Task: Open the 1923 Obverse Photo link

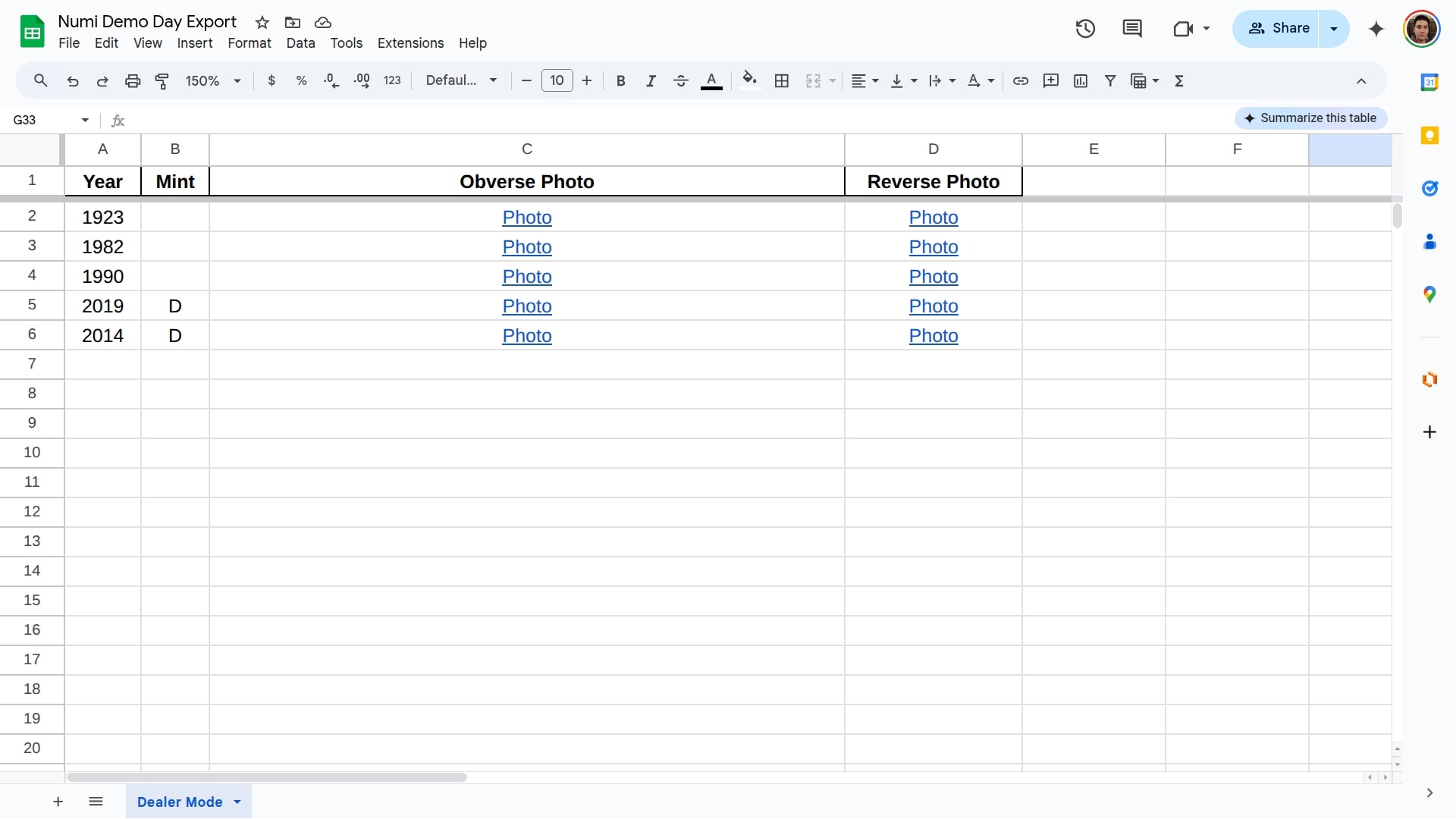Action: [526, 218]
